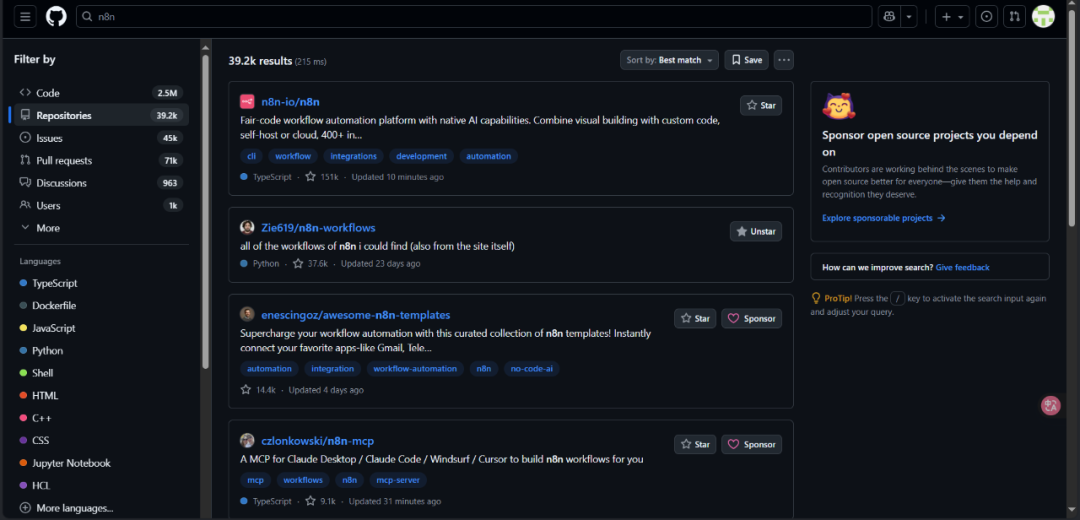Open czlonkowski/n8n-mcp repository
The width and height of the screenshot is (1080, 520).
[318, 441]
